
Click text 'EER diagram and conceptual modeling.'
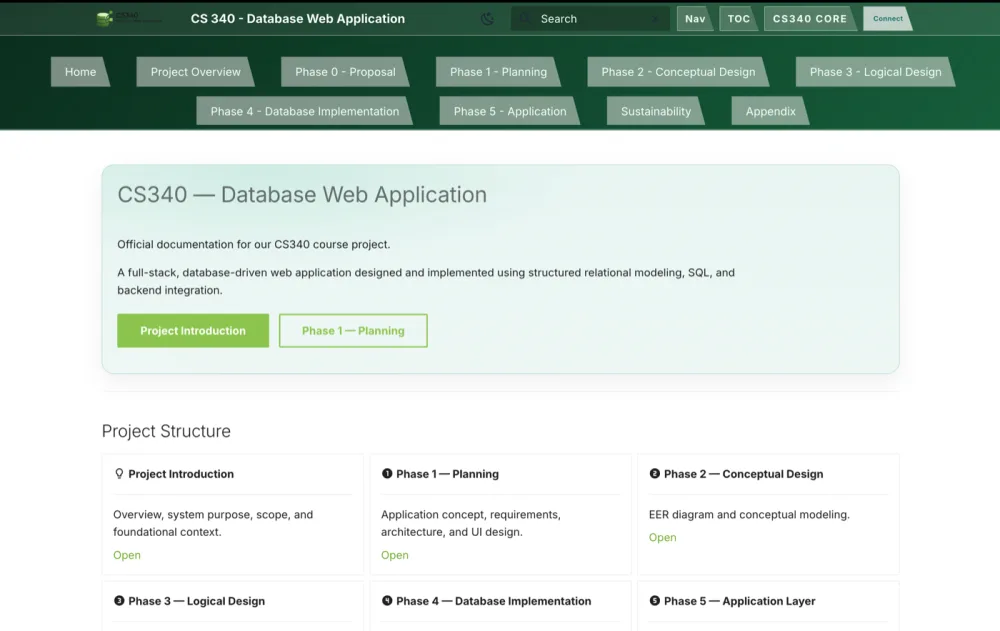click(749, 514)
